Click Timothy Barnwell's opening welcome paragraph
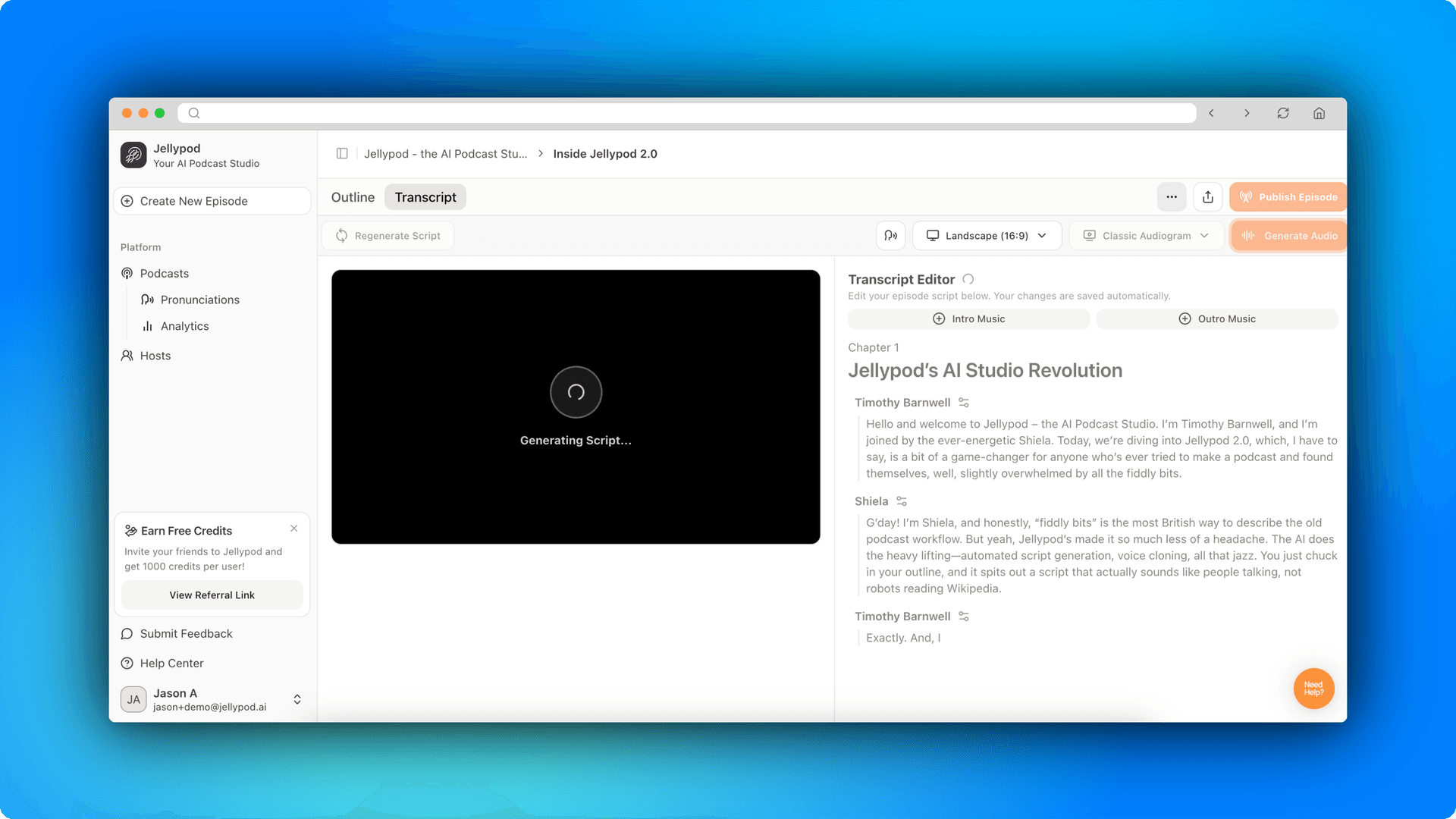The width and height of the screenshot is (1456, 819). pyautogui.click(x=1102, y=449)
